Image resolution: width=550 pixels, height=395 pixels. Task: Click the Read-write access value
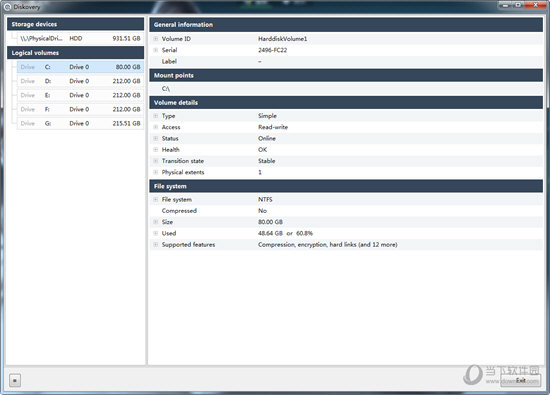273,127
